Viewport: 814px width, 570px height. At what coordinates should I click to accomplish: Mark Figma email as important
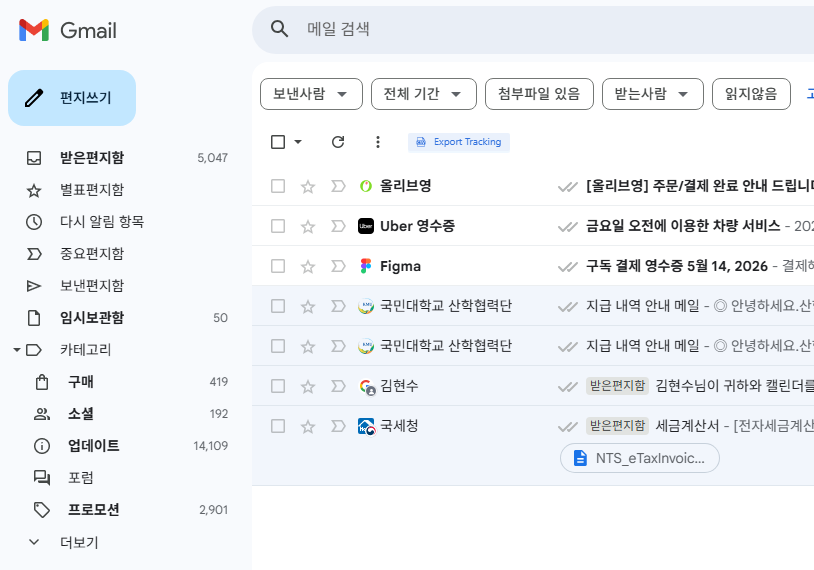[338, 266]
